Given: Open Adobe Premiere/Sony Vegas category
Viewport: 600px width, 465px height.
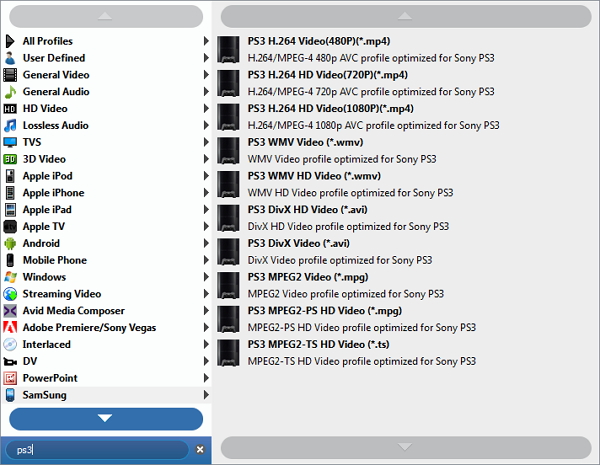Looking at the screenshot, I should point(106,327).
